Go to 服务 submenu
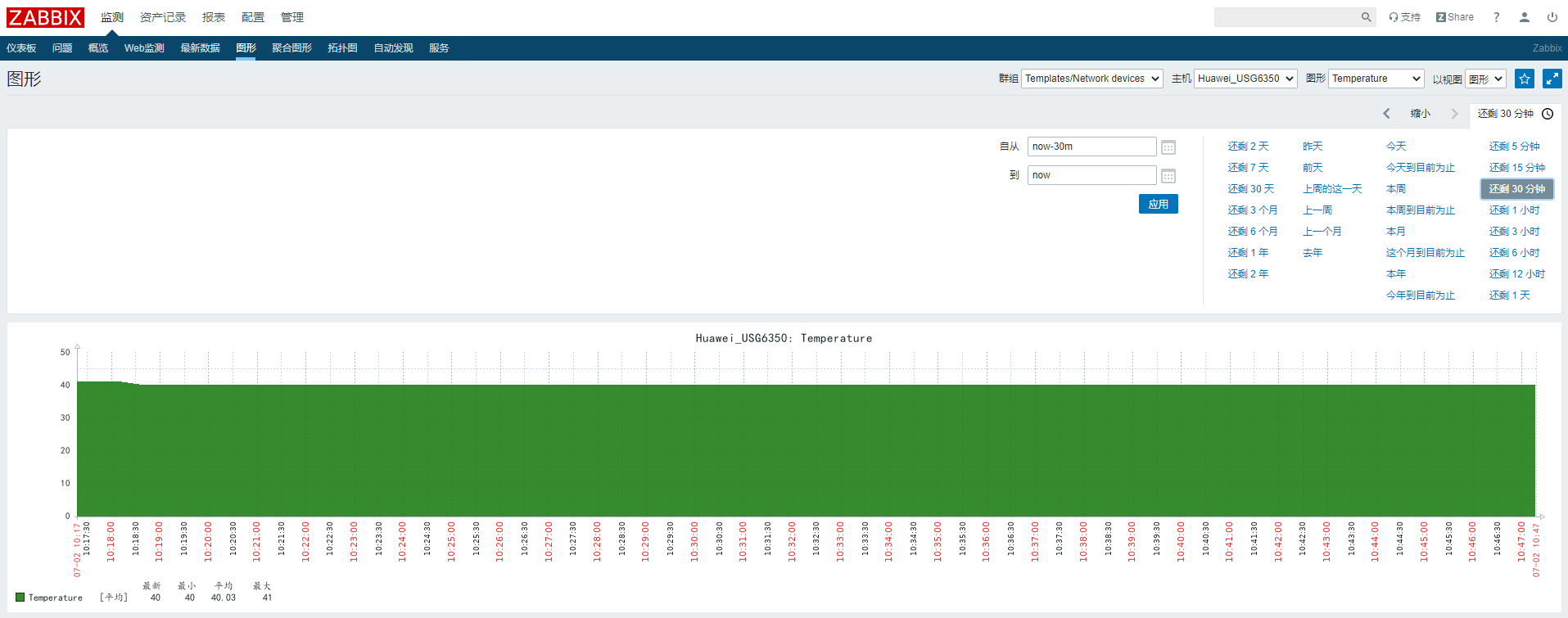Screen dimensions: 1568x618 tap(440, 48)
